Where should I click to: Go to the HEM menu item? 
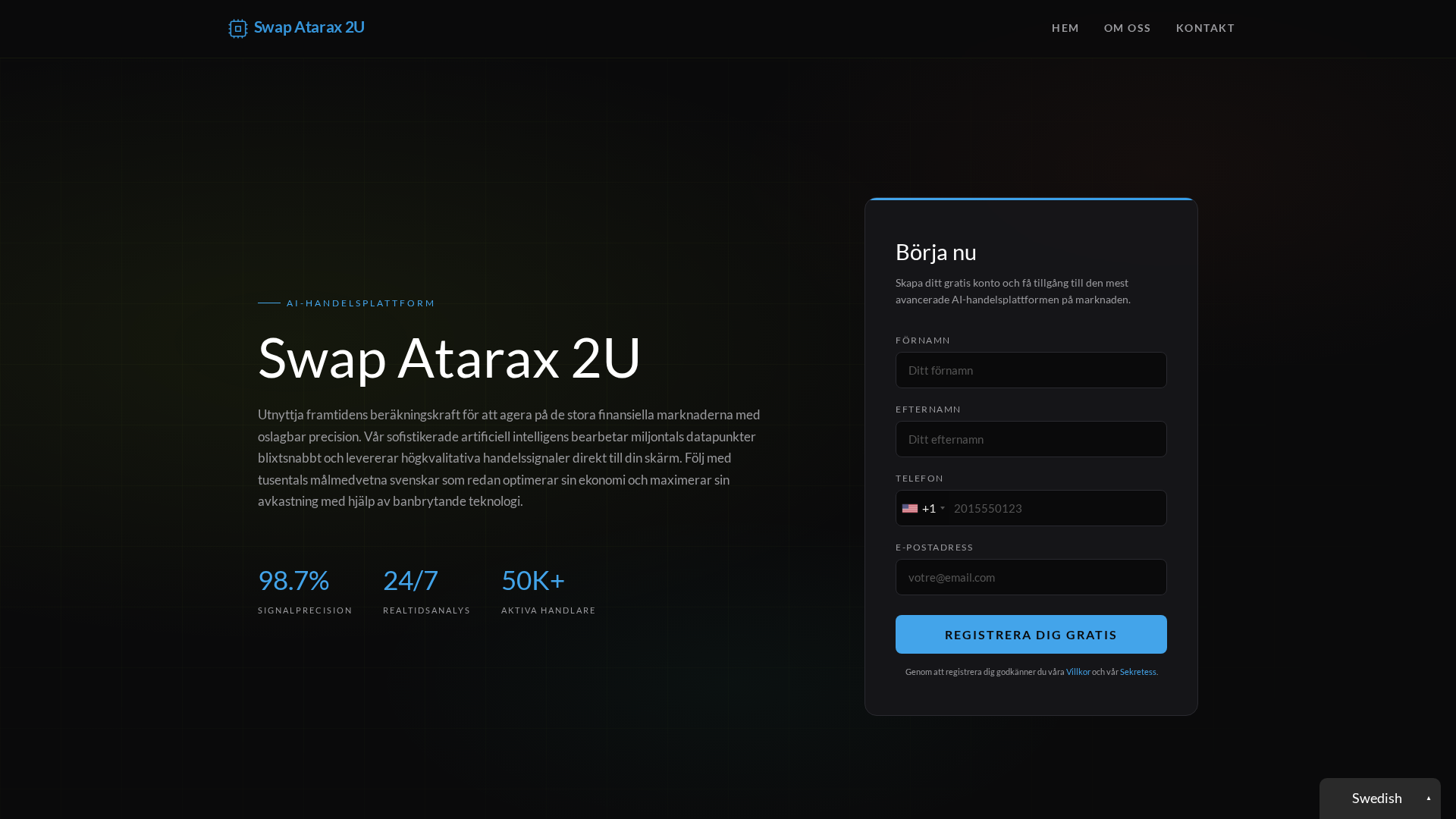(1065, 28)
